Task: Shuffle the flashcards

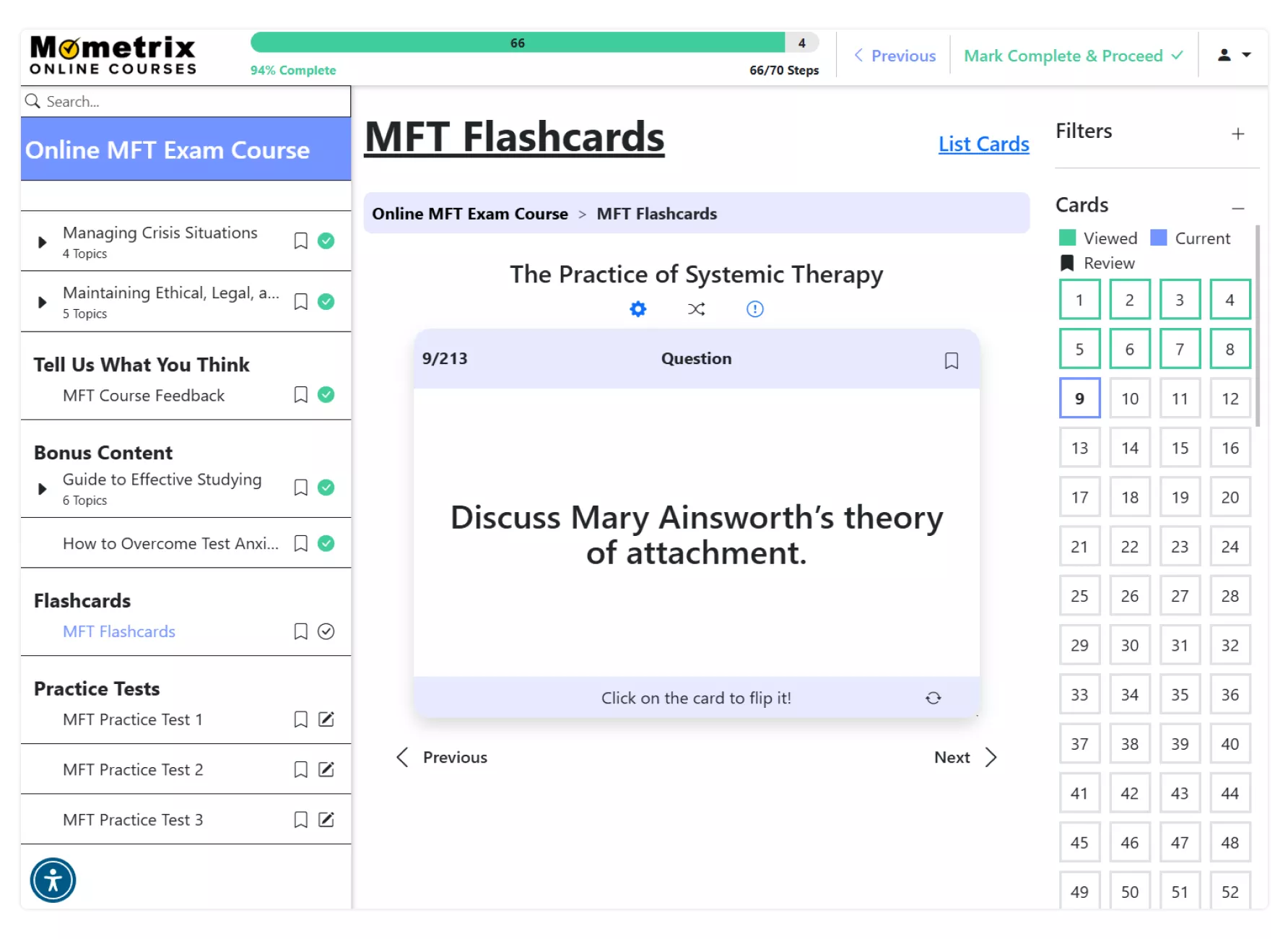Action: pos(696,309)
